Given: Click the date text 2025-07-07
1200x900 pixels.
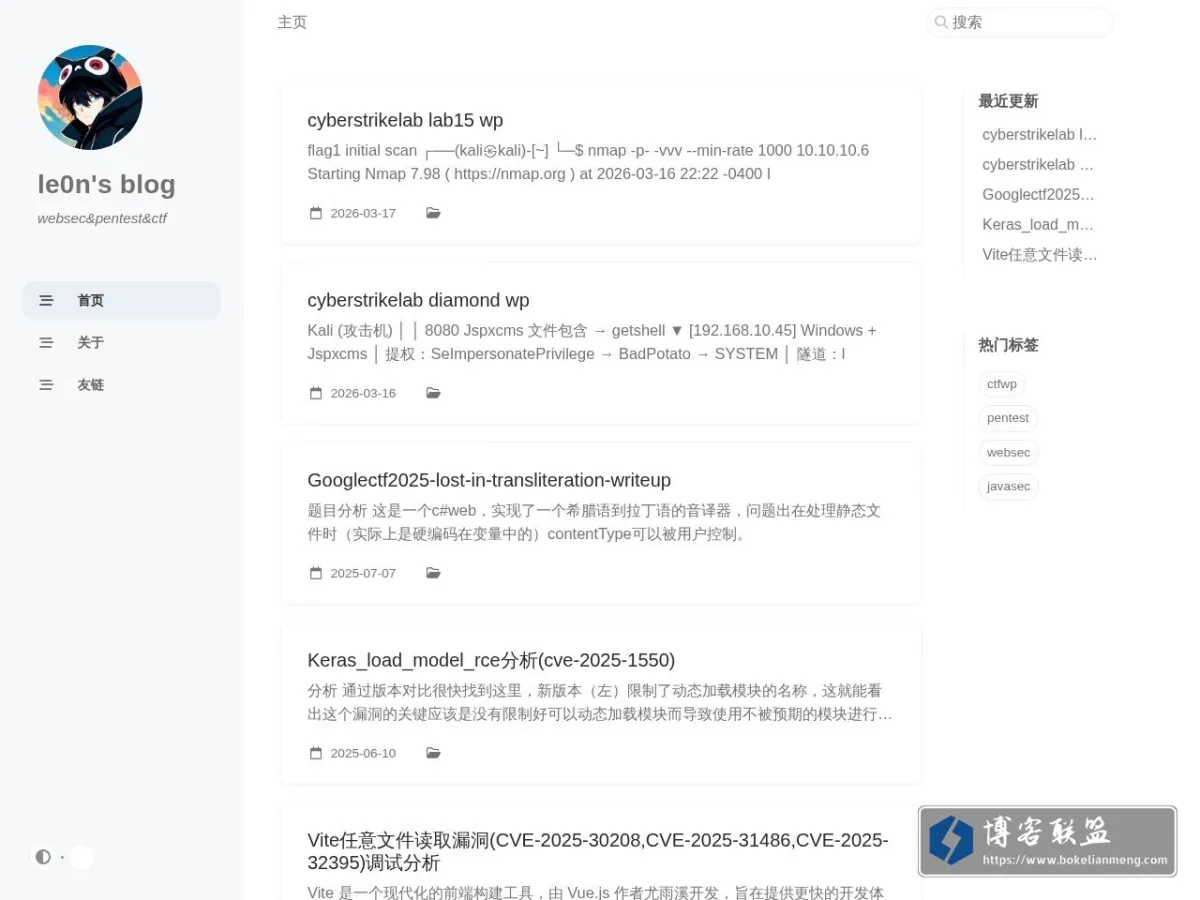Looking at the screenshot, I should [x=363, y=573].
